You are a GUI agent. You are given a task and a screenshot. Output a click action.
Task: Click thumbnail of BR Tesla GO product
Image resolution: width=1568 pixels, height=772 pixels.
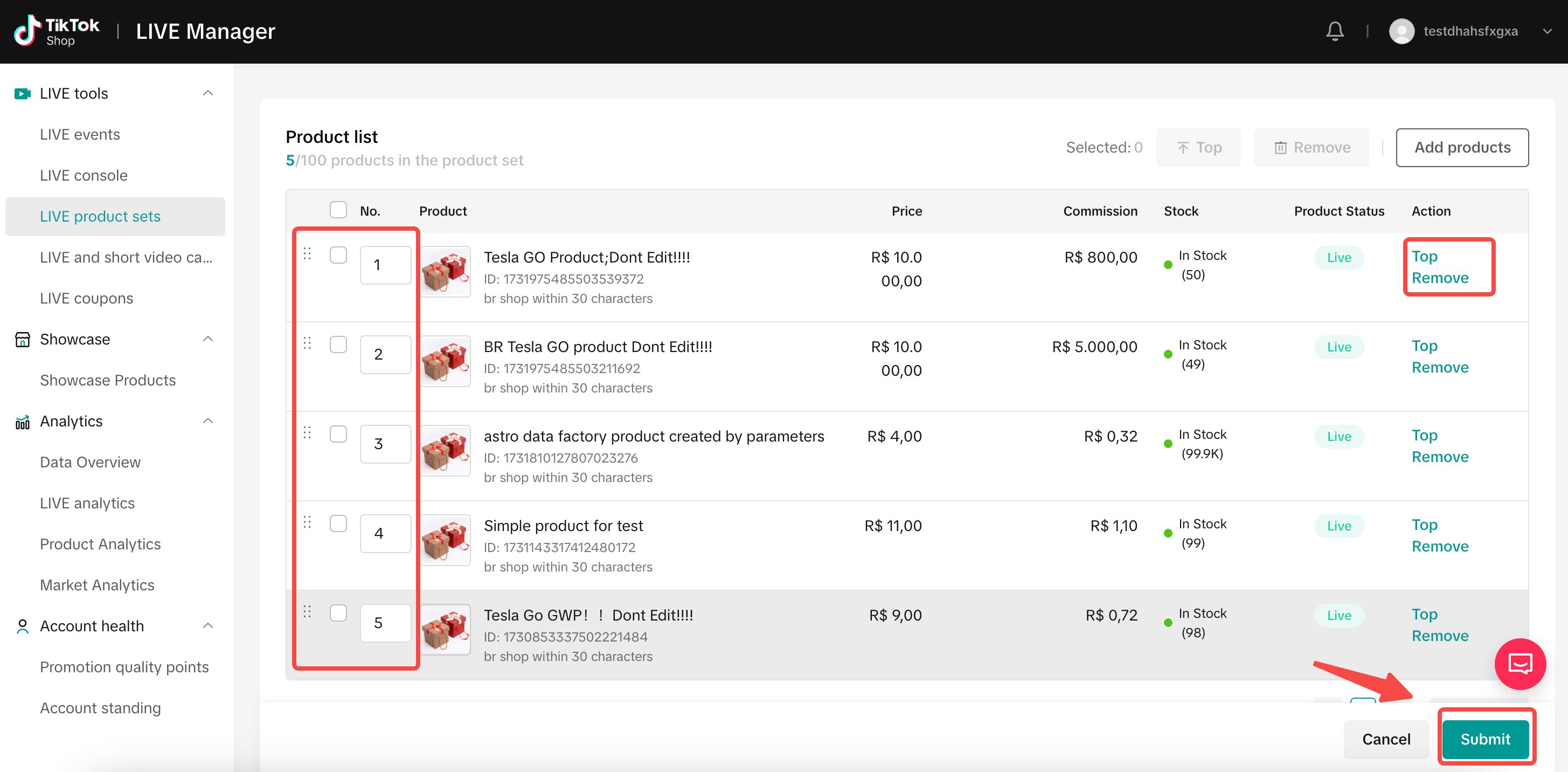pyautogui.click(x=445, y=361)
